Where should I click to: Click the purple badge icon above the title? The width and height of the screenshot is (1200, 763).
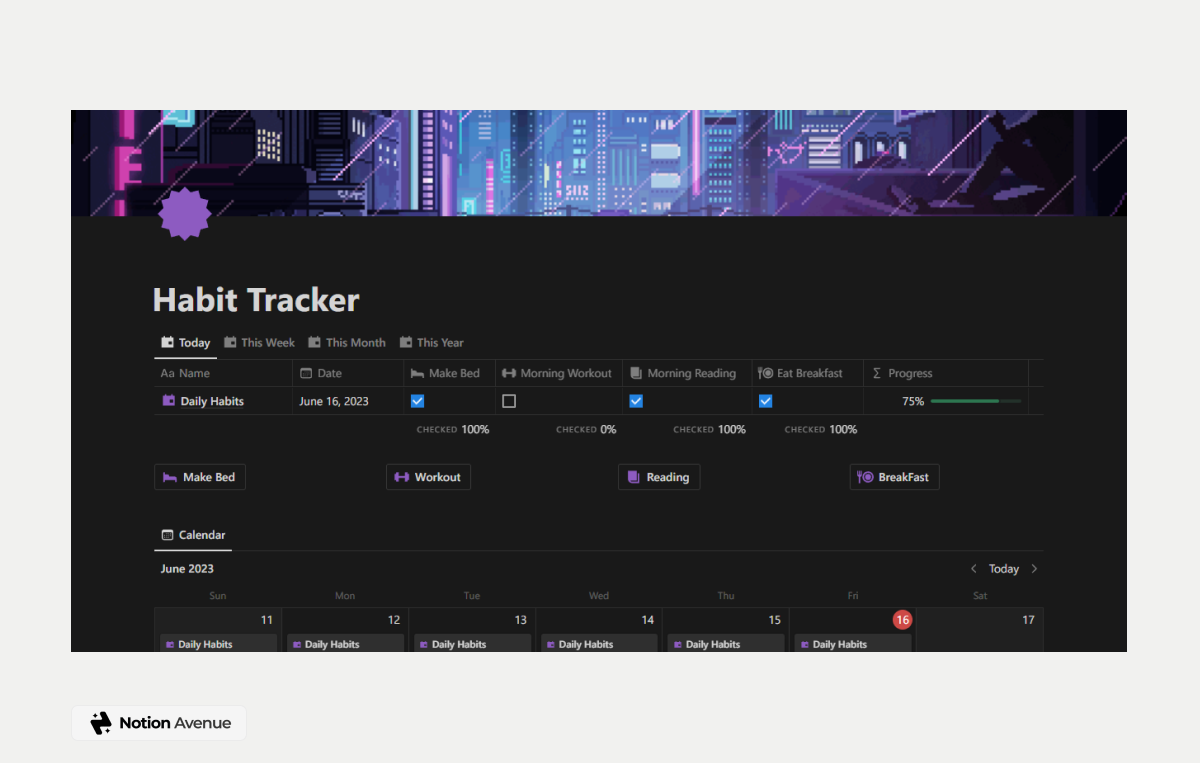click(x=184, y=212)
